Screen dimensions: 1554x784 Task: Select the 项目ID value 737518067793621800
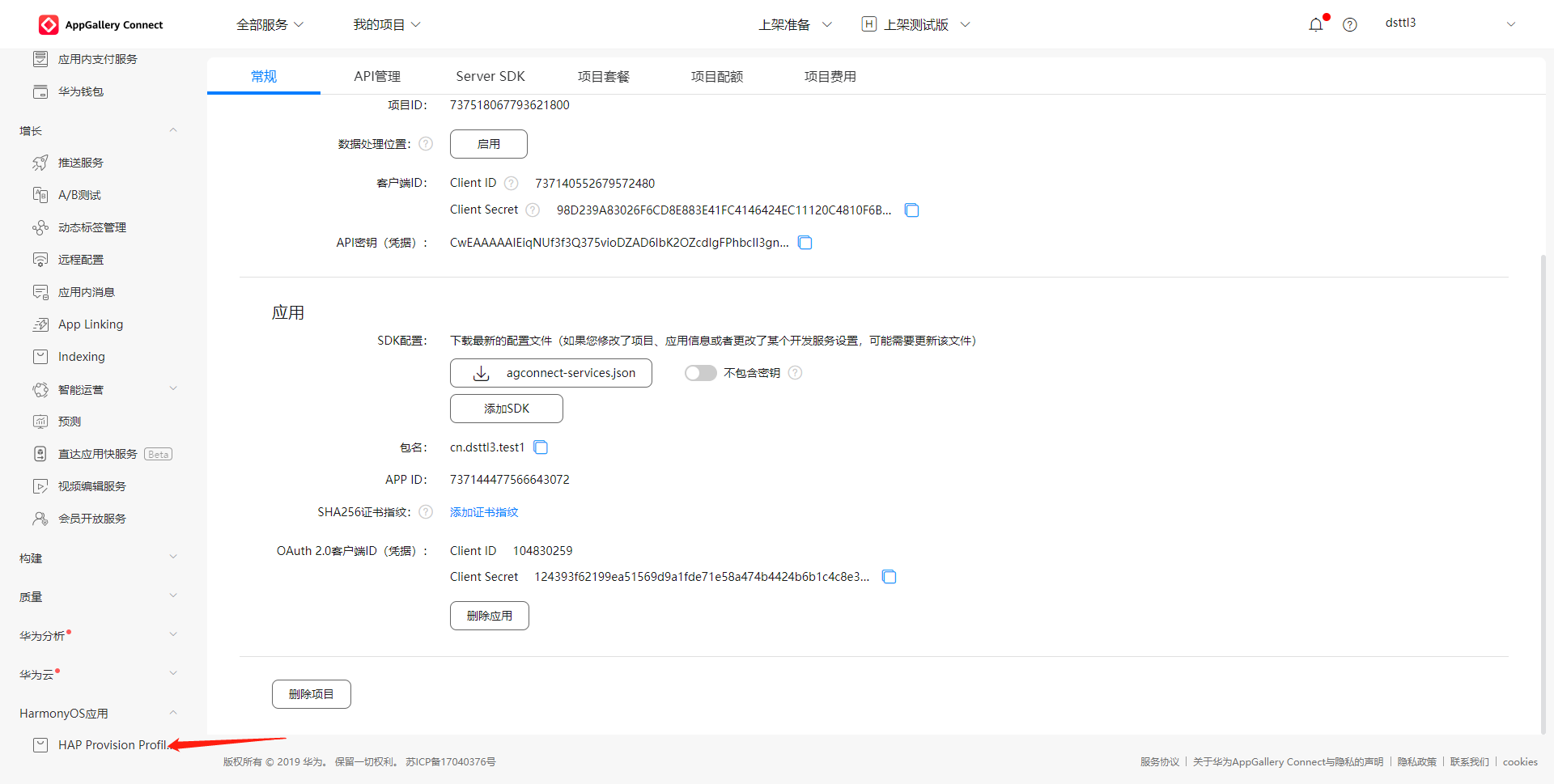510,105
